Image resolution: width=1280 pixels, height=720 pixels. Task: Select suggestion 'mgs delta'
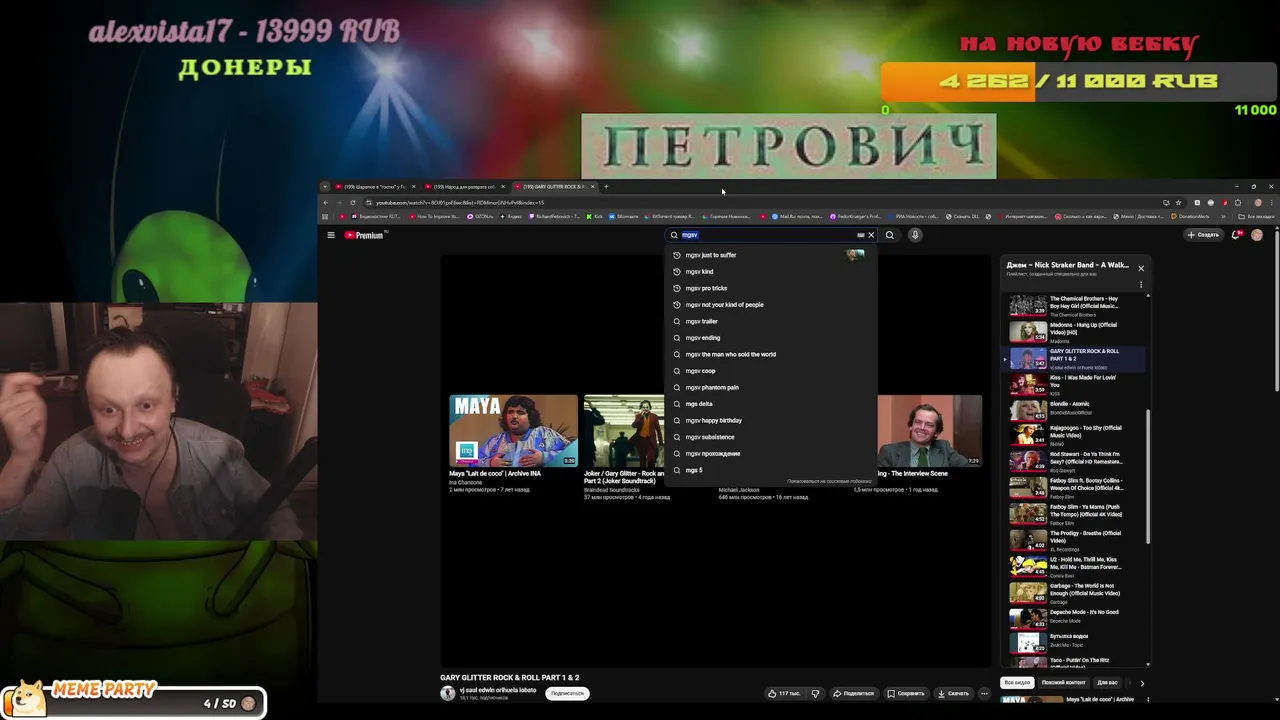click(770, 404)
